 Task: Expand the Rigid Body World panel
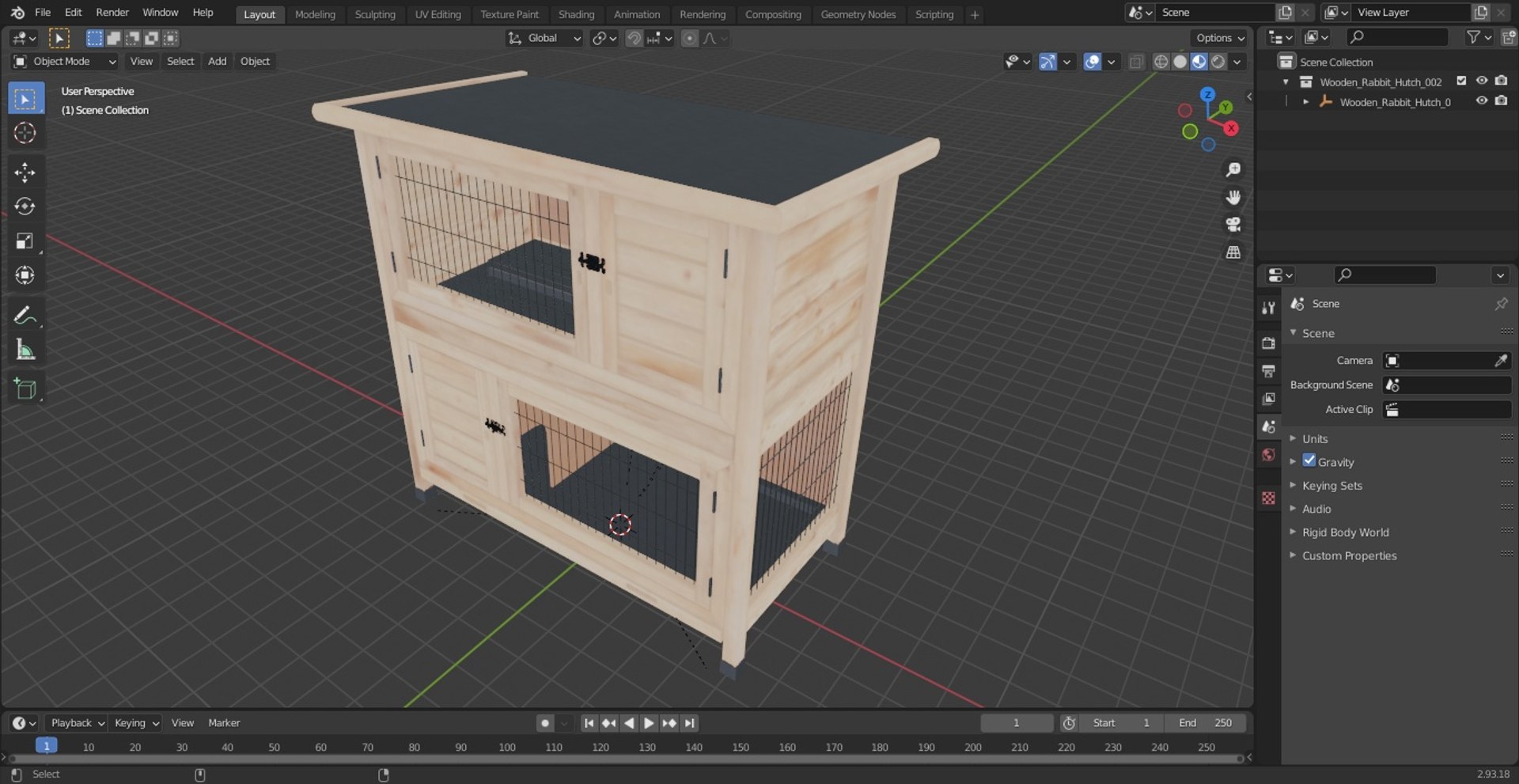(1345, 532)
